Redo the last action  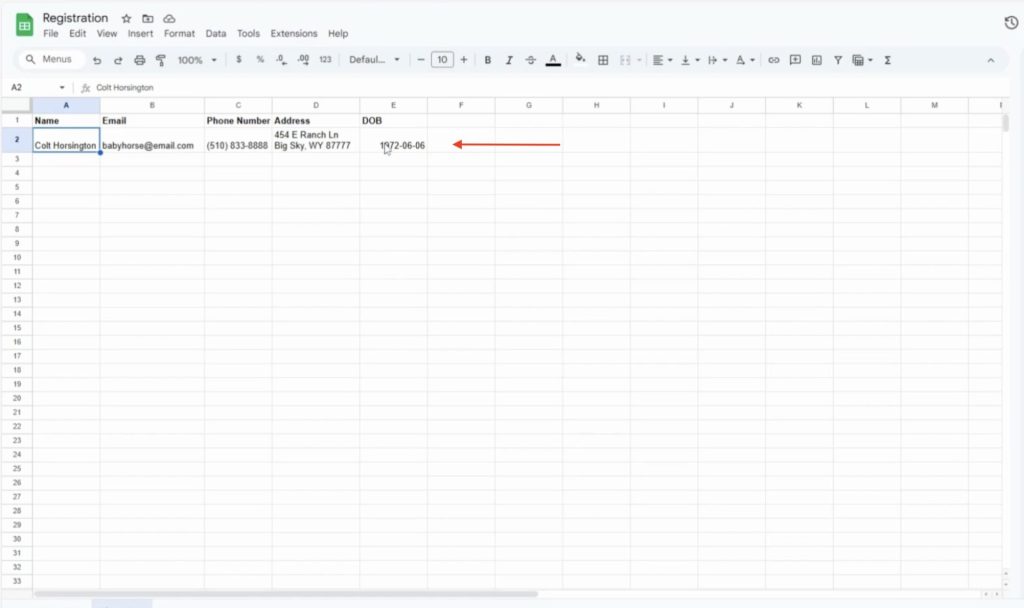point(118,60)
